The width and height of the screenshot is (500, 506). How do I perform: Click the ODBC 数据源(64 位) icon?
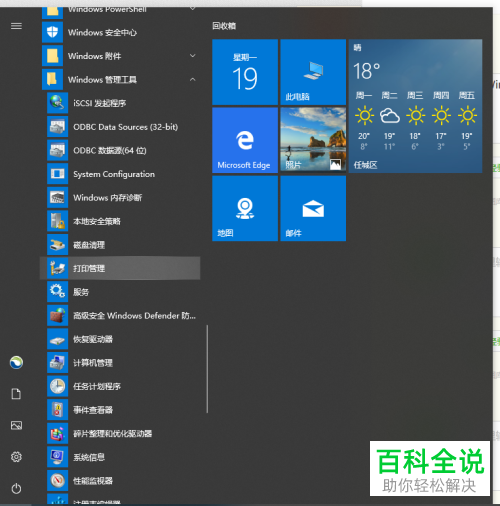(58, 150)
